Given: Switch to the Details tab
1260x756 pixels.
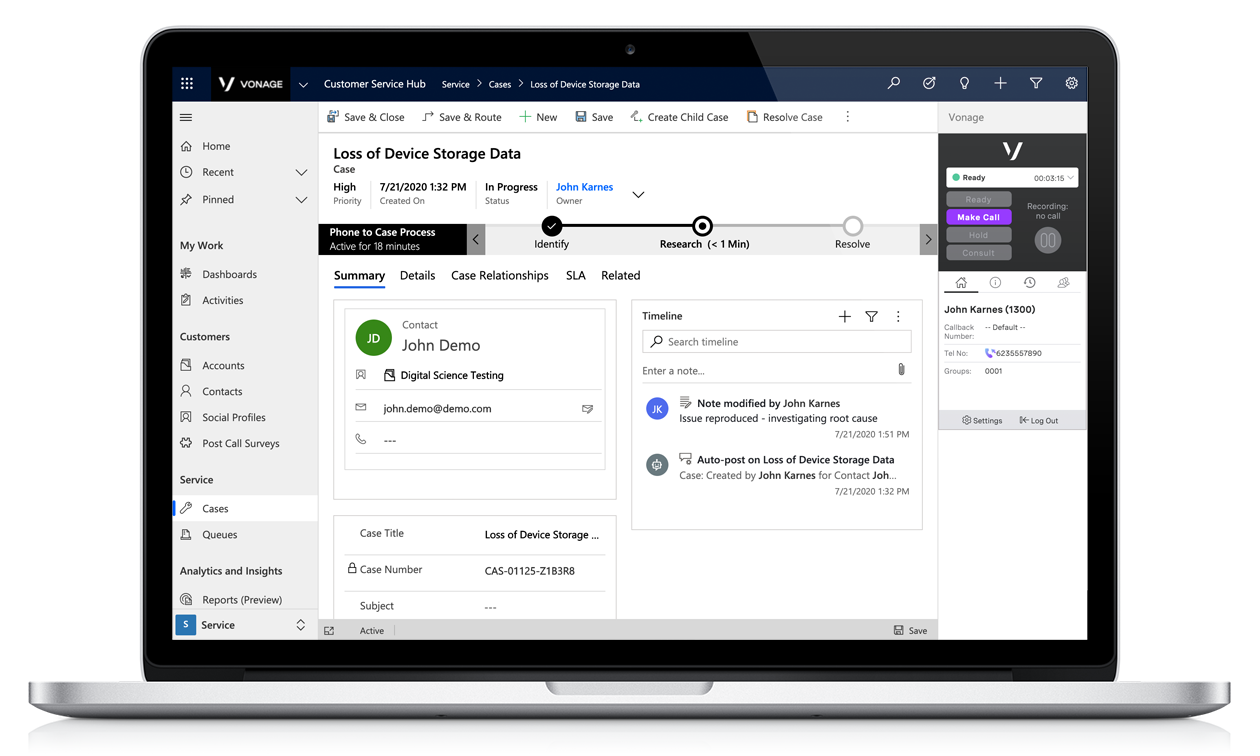Looking at the screenshot, I should pyautogui.click(x=417, y=276).
